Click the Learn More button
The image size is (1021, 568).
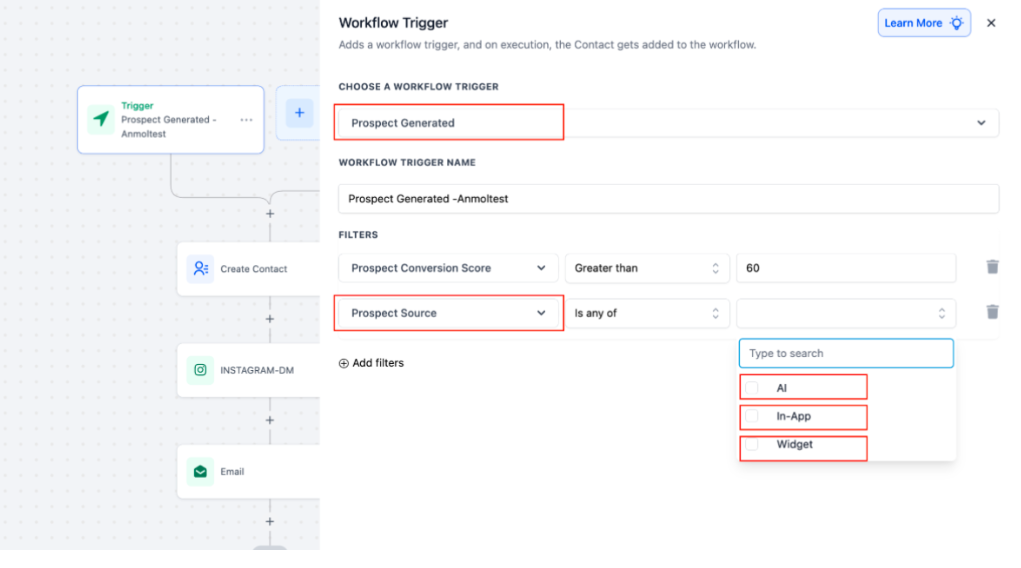pyautogui.click(x=923, y=23)
